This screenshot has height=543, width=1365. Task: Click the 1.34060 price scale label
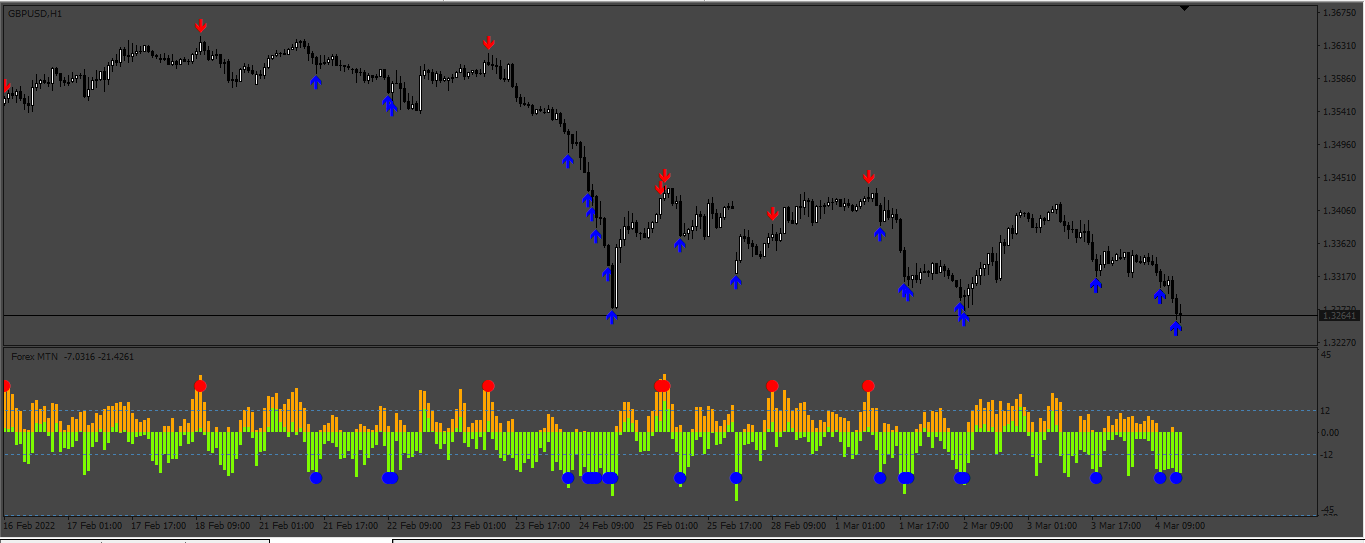1339,211
